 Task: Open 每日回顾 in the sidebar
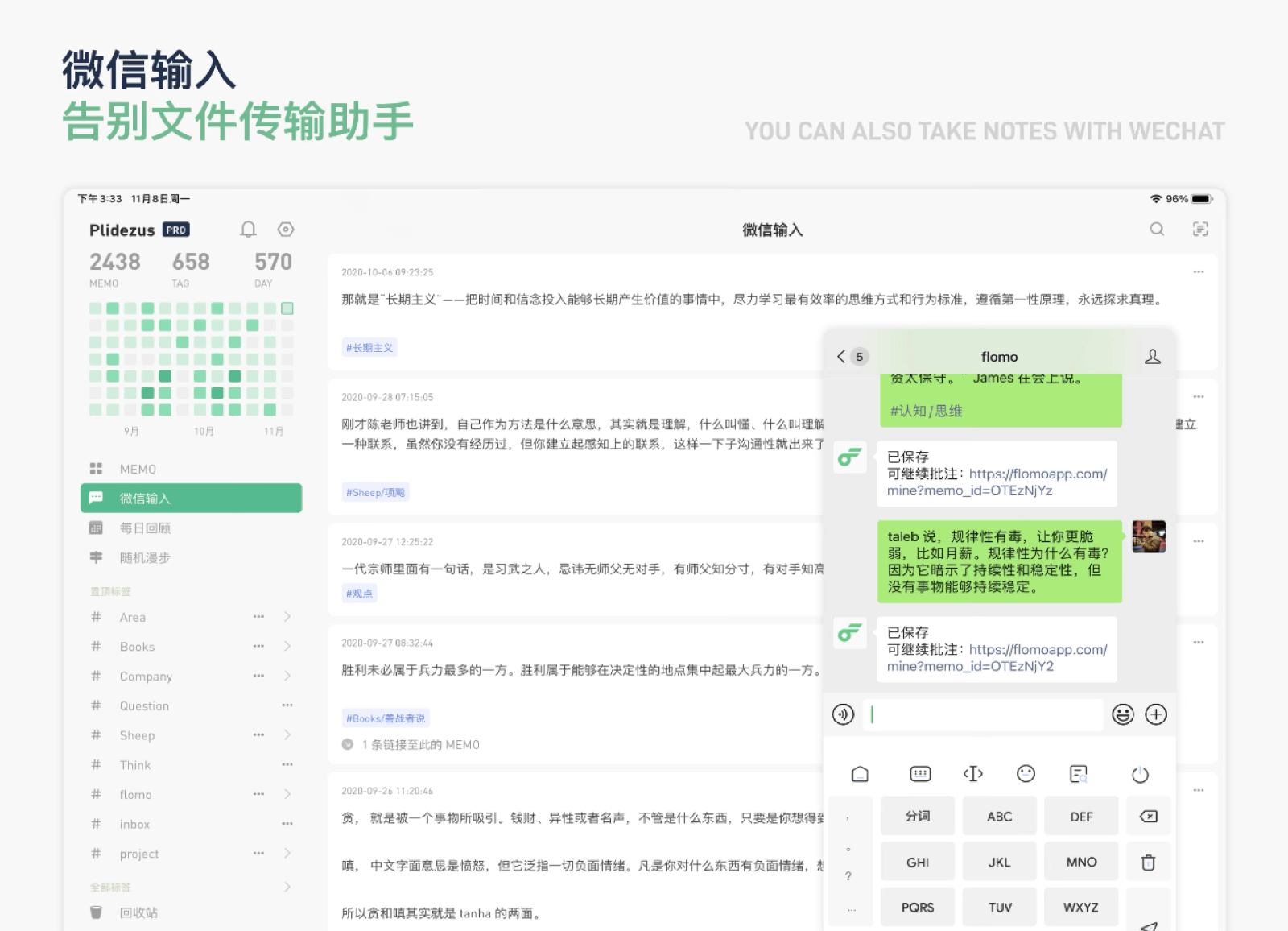145,528
